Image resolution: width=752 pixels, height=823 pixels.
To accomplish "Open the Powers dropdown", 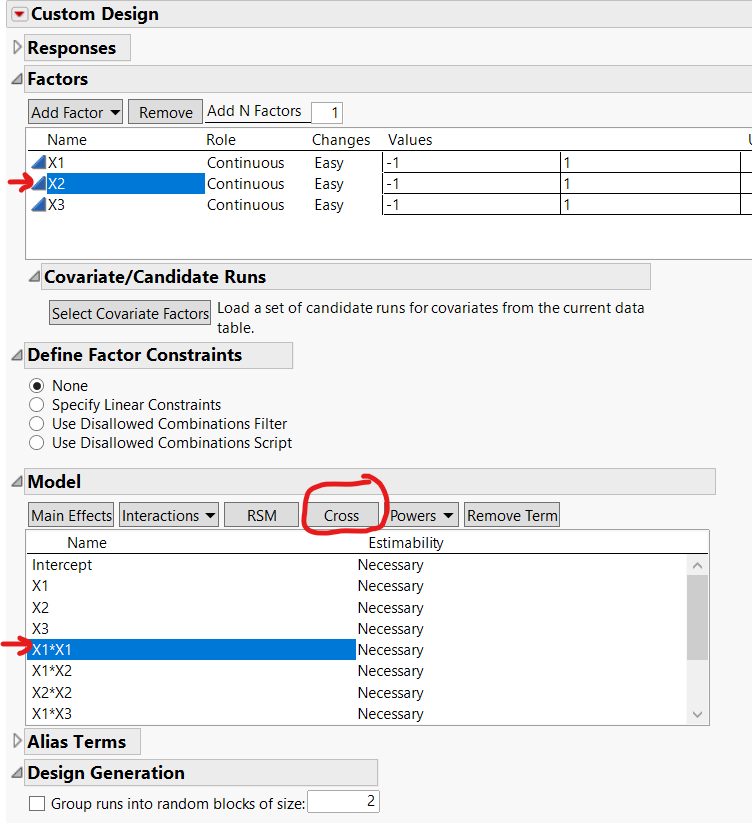I will coord(420,514).
